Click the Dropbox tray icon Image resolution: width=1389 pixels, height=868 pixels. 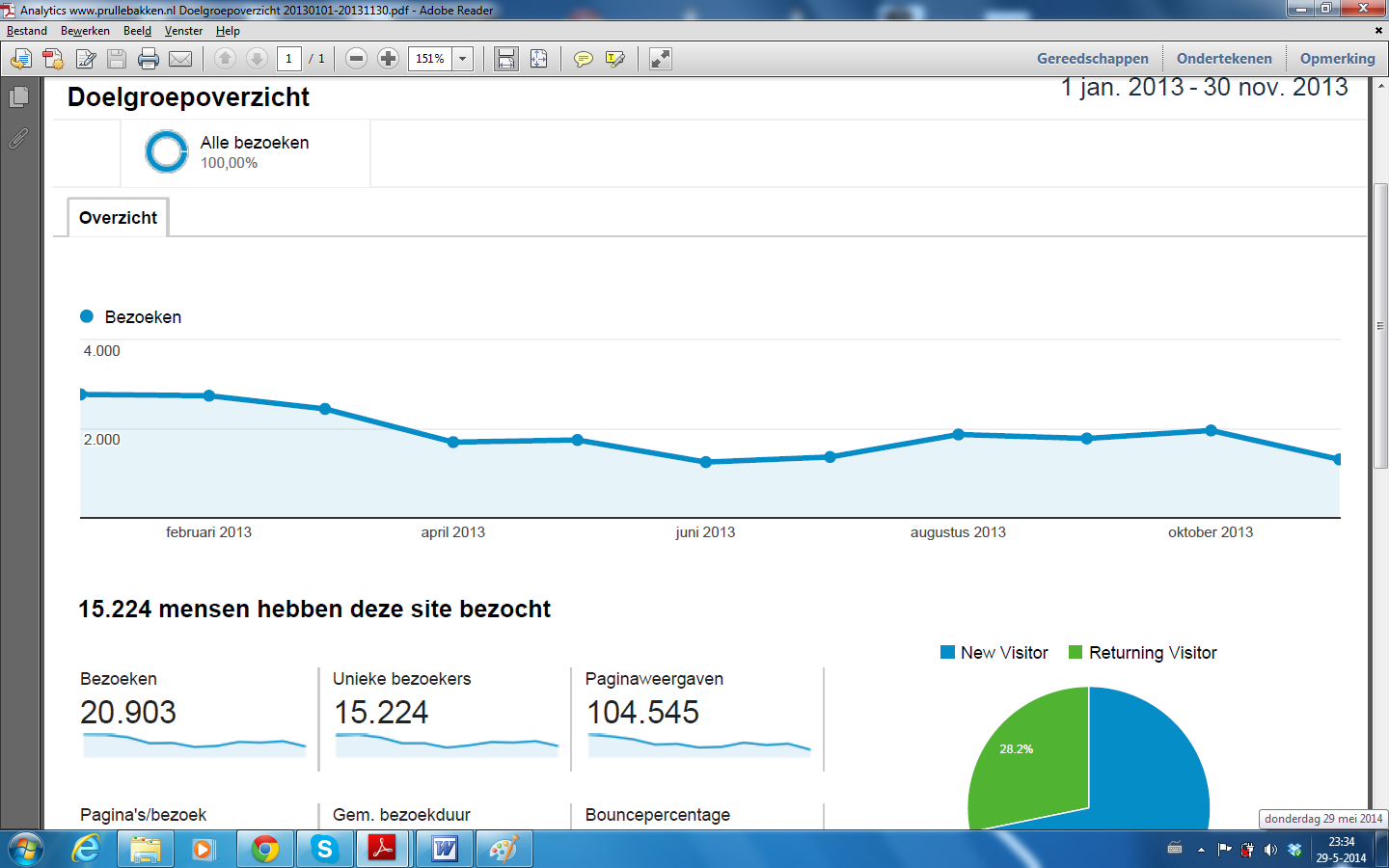[1294, 850]
